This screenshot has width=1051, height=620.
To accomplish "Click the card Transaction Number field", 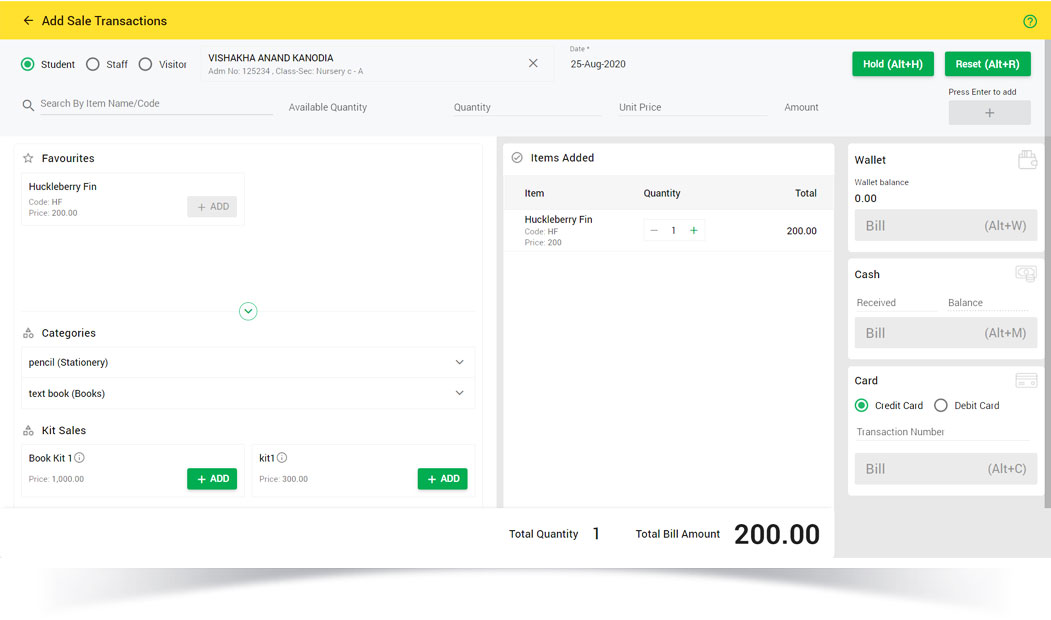I will click(941, 432).
